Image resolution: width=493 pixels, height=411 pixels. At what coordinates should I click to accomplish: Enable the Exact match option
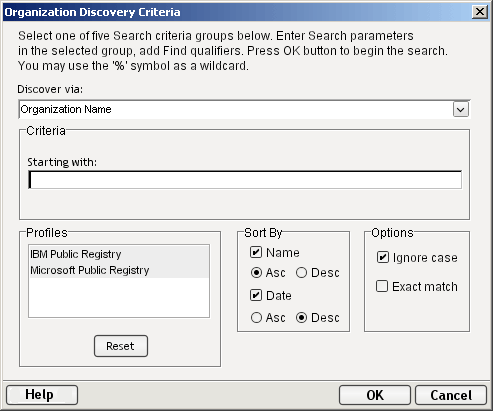coord(382,286)
